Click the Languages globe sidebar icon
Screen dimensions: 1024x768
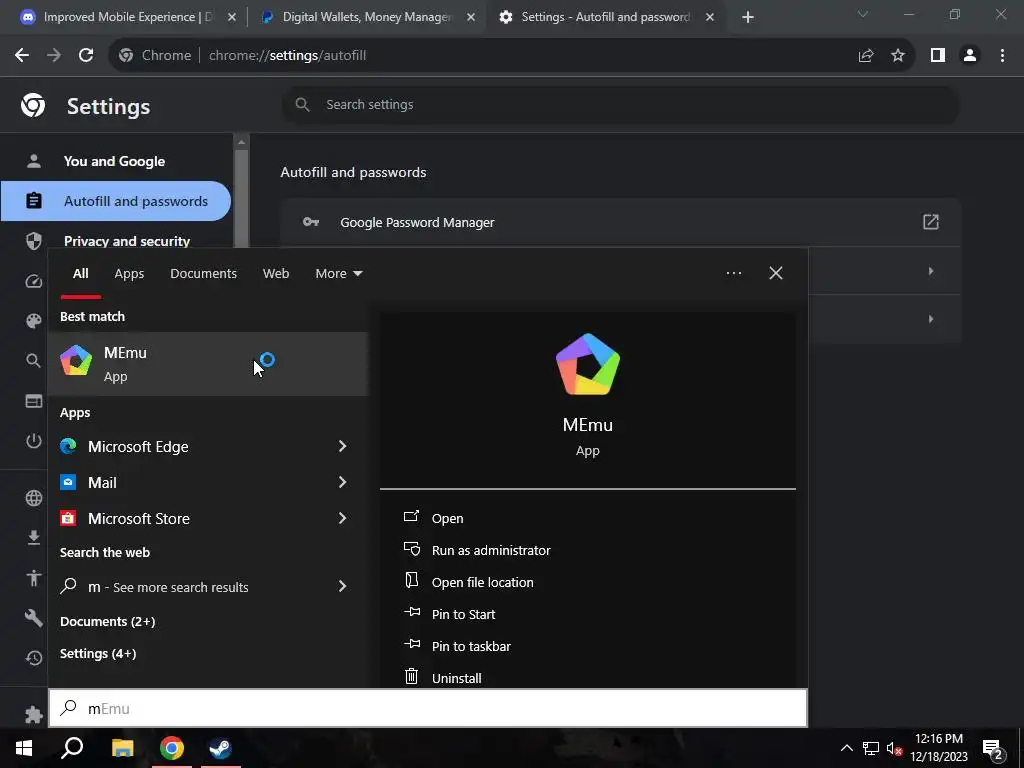point(34,498)
